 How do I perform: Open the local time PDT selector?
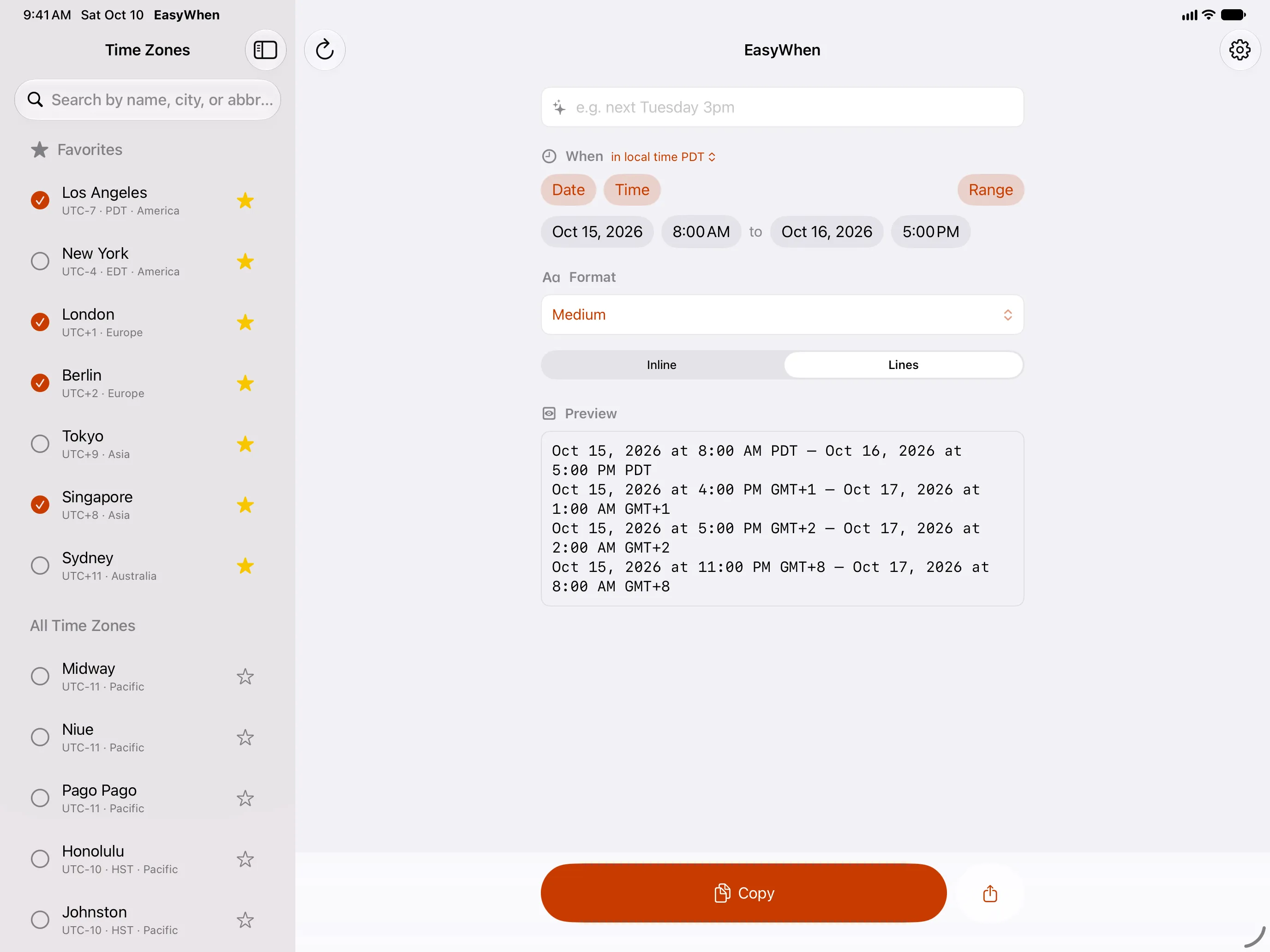pos(663,157)
